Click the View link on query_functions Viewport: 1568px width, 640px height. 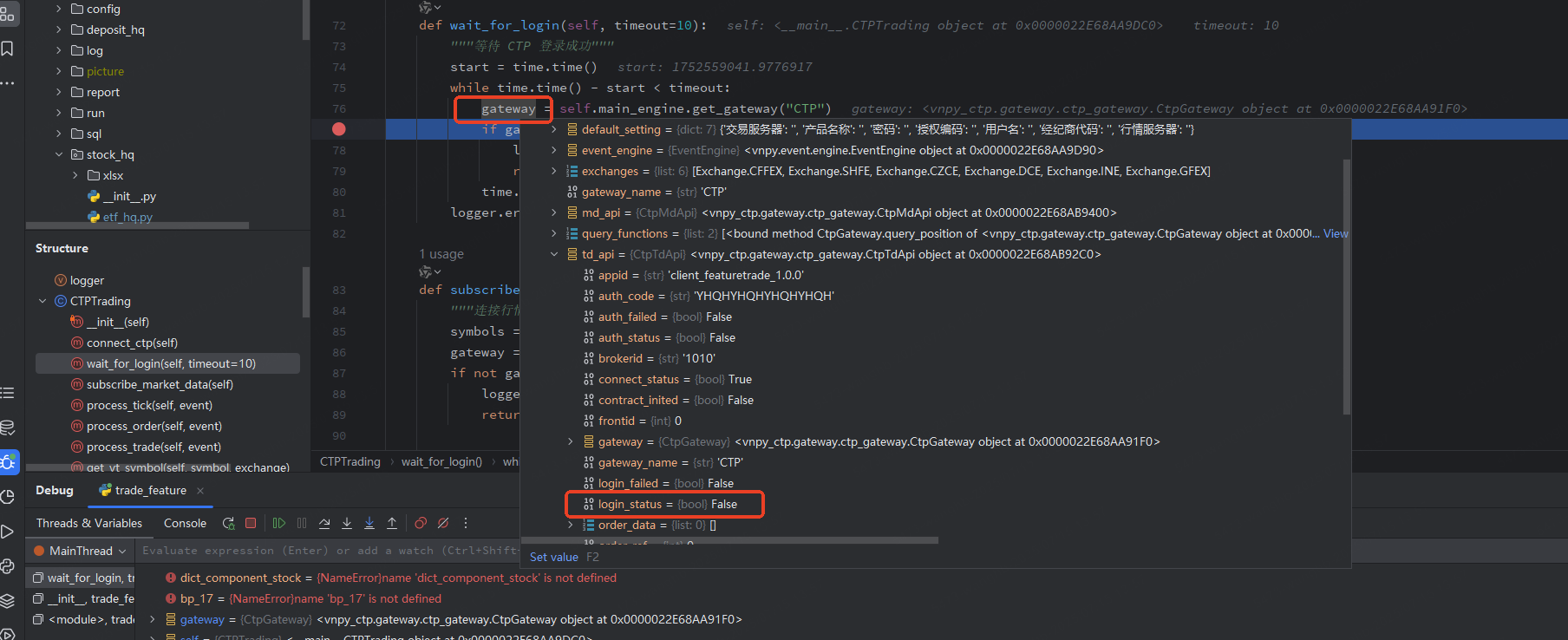tap(1336, 233)
